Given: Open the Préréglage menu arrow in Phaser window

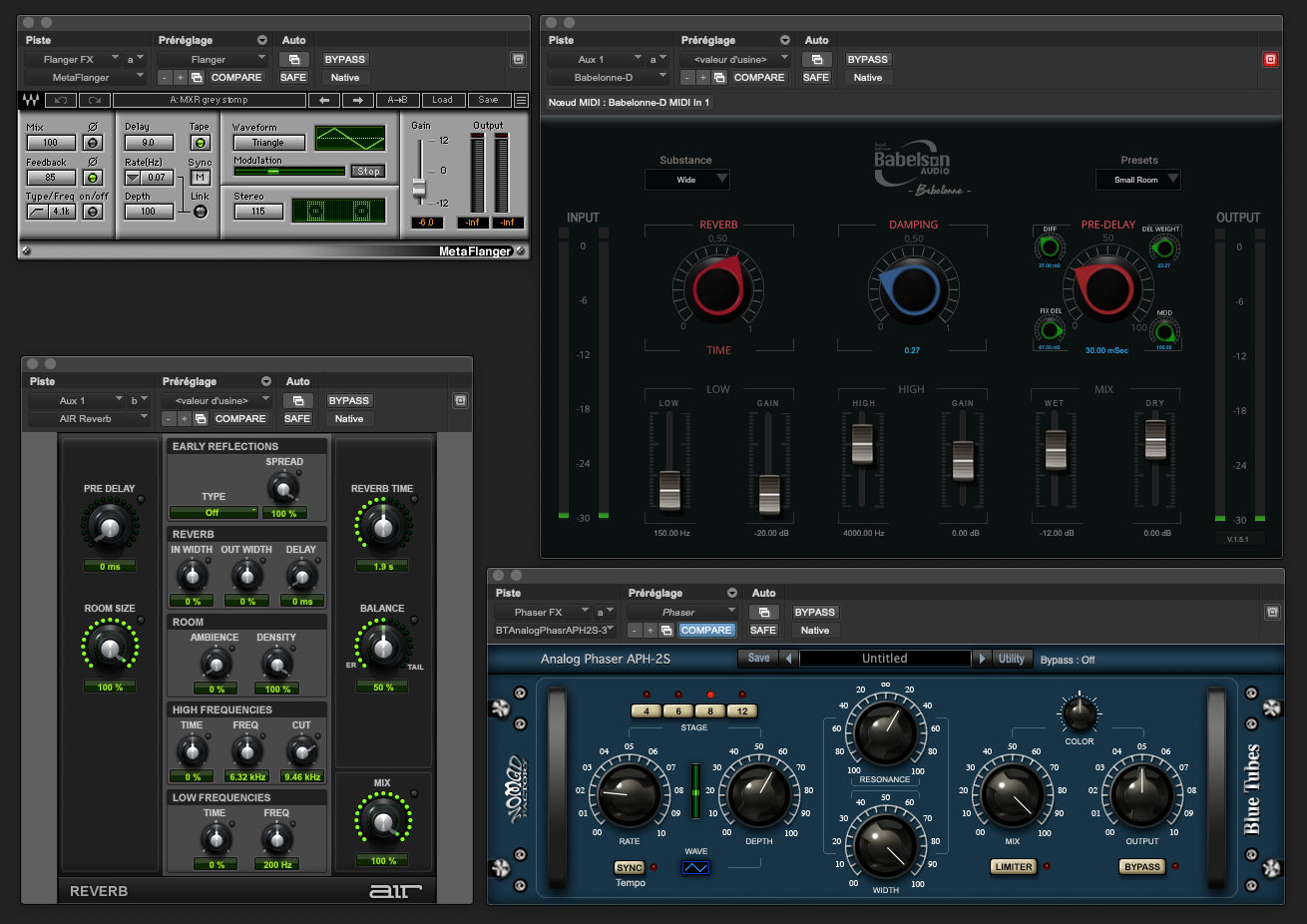Looking at the screenshot, I should pos(732,594).
